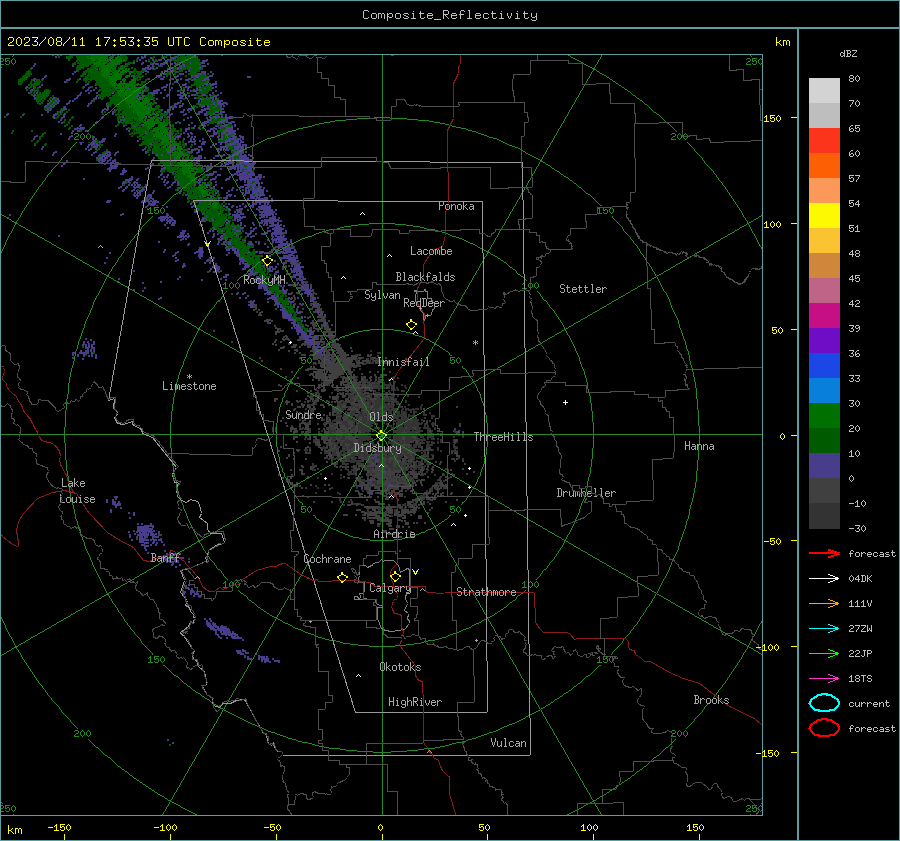The width and height of the screenshot is (900, 841).
Task: Click the Hanna town label
Action: click(x=699, y=446)
